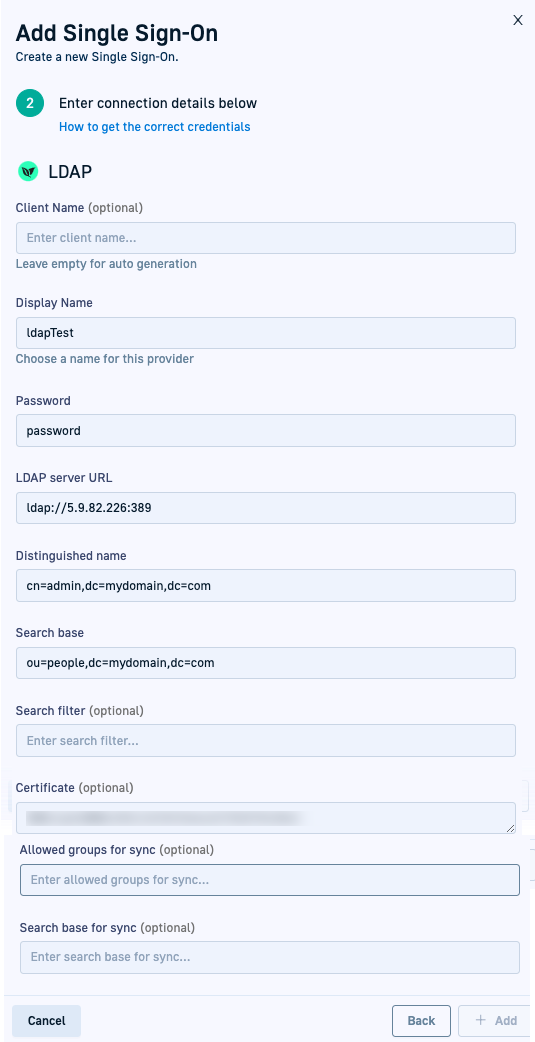Click into the Search base field
Screen dimensions: 535x1042
[x=266, y=663]
